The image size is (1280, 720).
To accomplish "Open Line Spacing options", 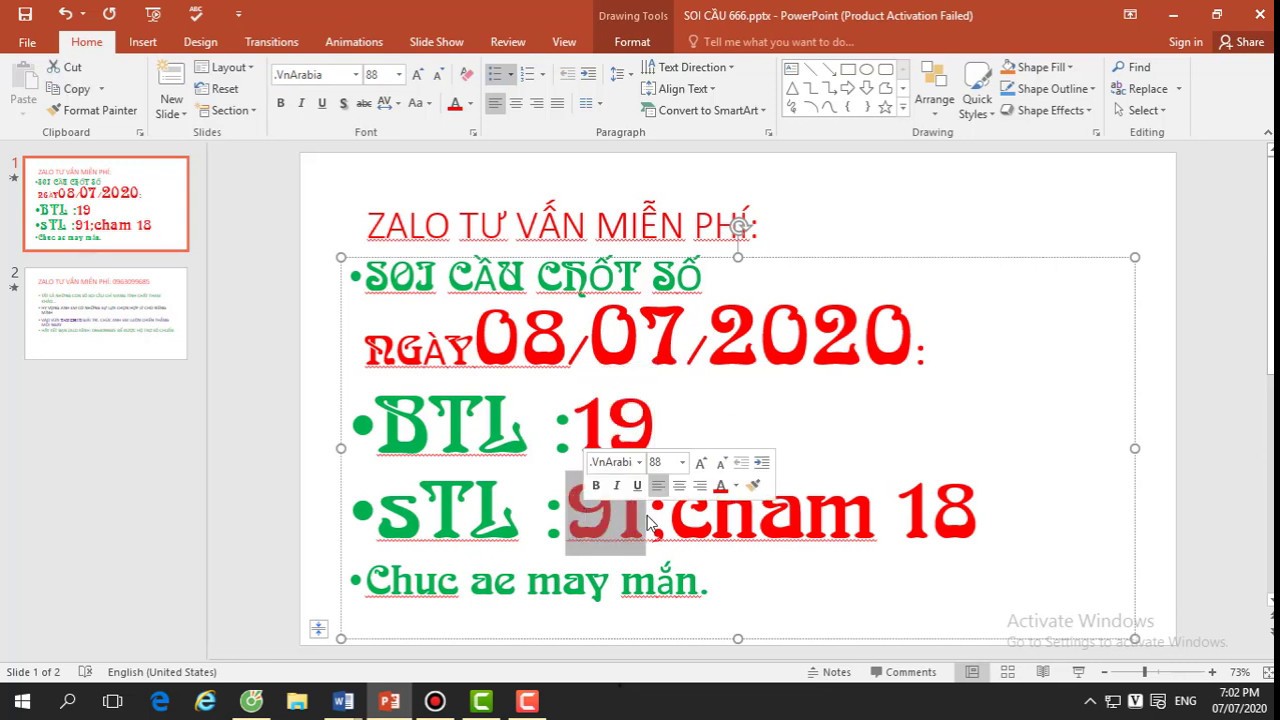I will click(620, 75).
